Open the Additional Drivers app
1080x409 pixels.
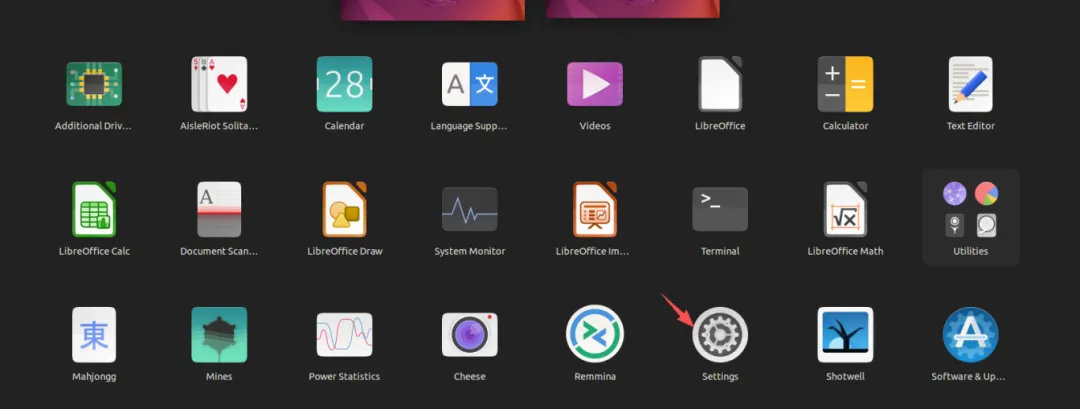point(94,84)
